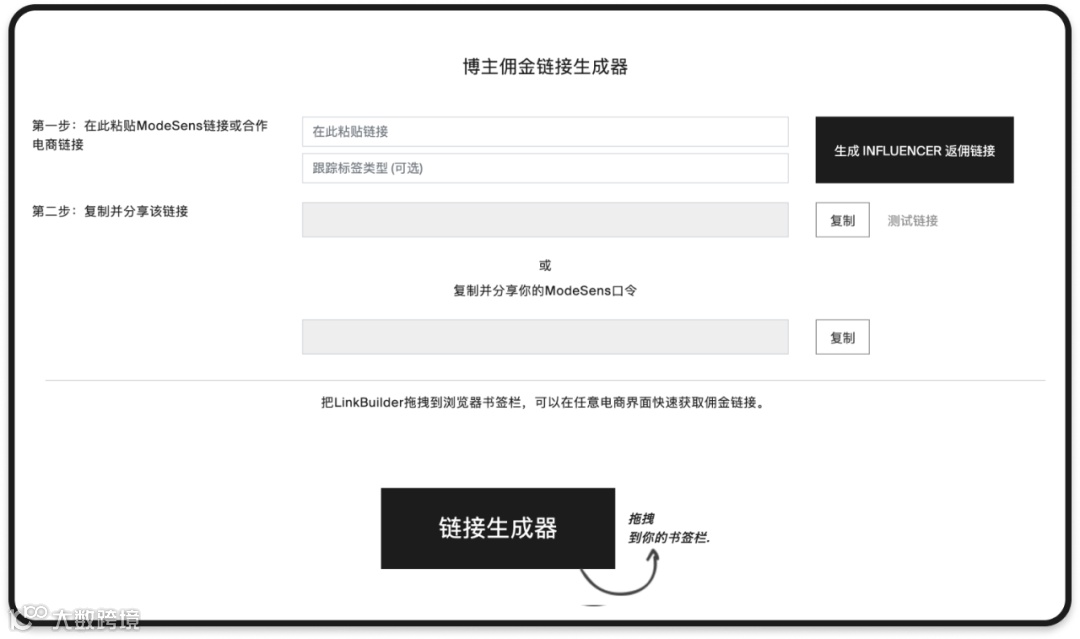
Task: Click 生成 INFLUENCER 返佣链接 button
Action: [914, 150]
